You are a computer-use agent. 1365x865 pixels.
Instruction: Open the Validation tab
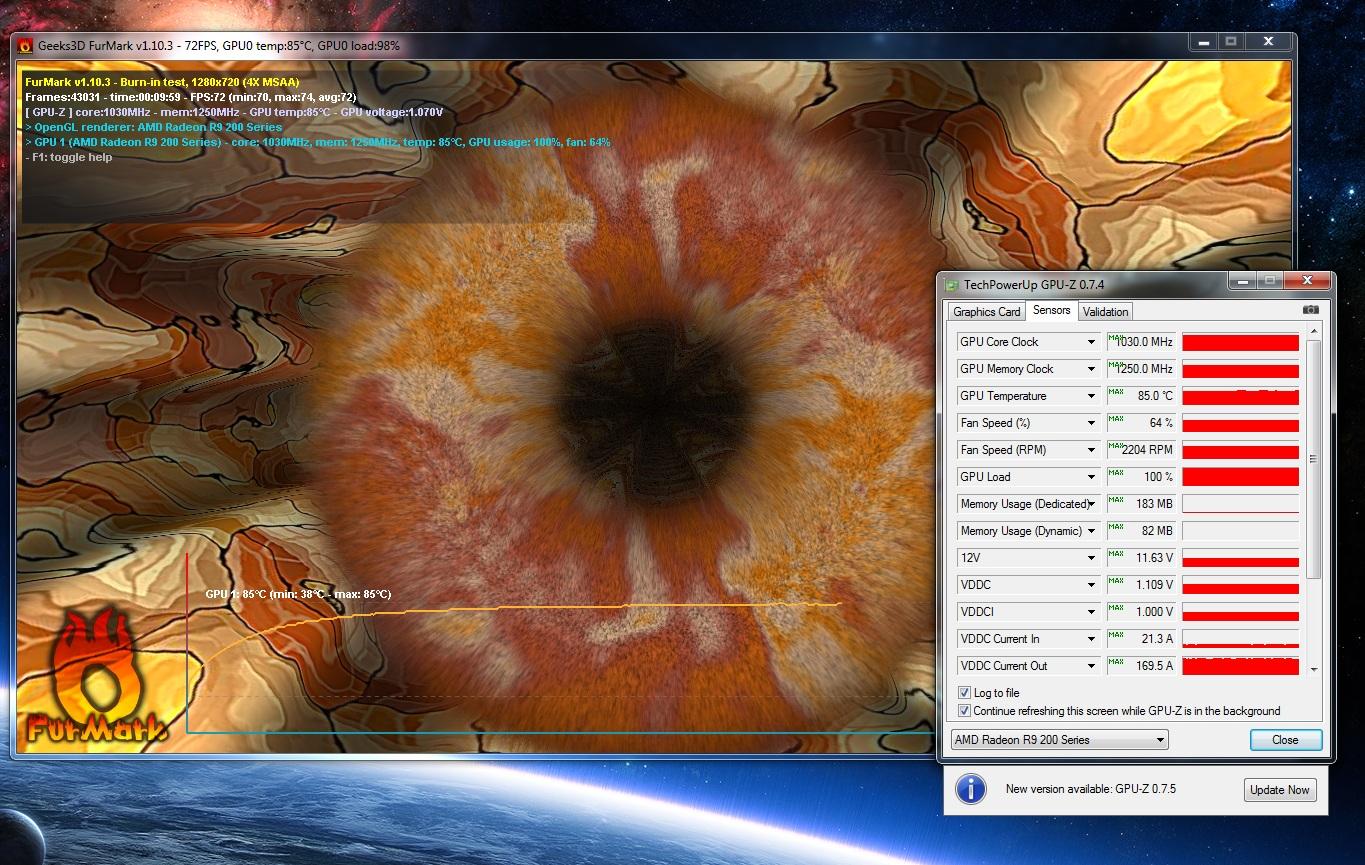click(x=1105, y=312)
